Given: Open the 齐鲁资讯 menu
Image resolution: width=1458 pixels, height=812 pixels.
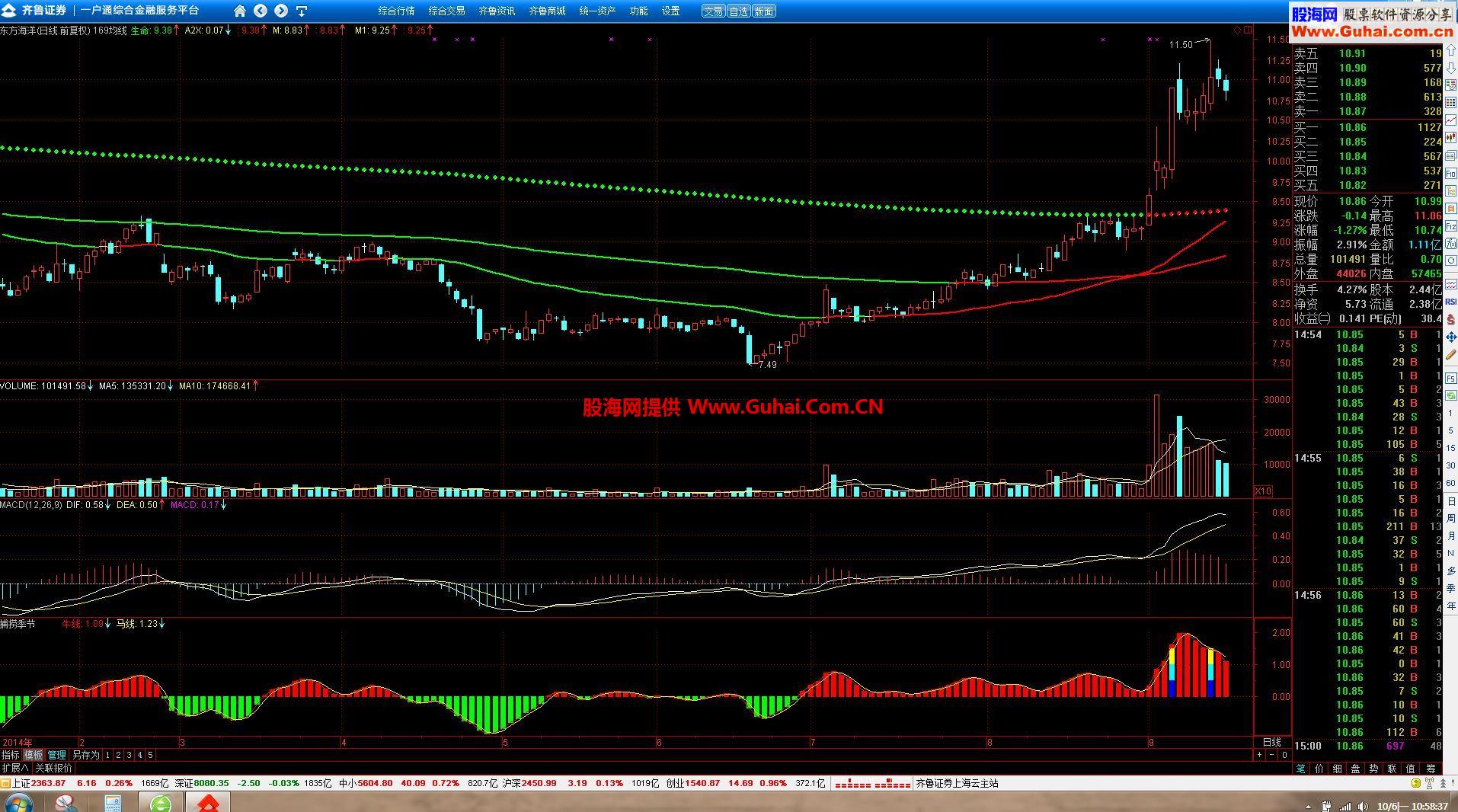Looking at the screenshot, I should point(497,11).
